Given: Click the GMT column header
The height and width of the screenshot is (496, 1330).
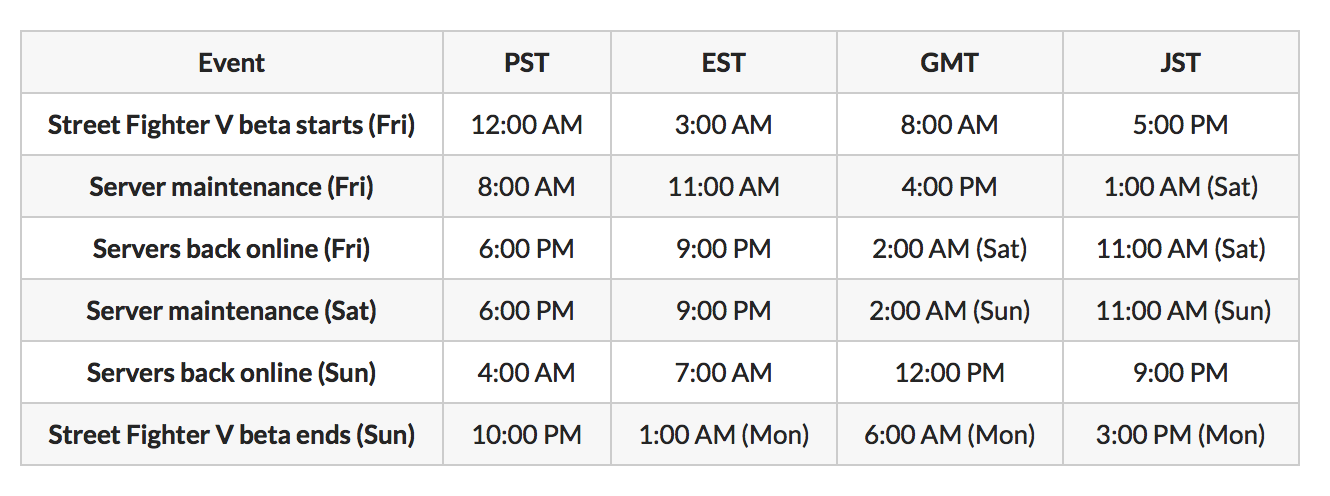Looking at the screenshot, I should (950, 62).
